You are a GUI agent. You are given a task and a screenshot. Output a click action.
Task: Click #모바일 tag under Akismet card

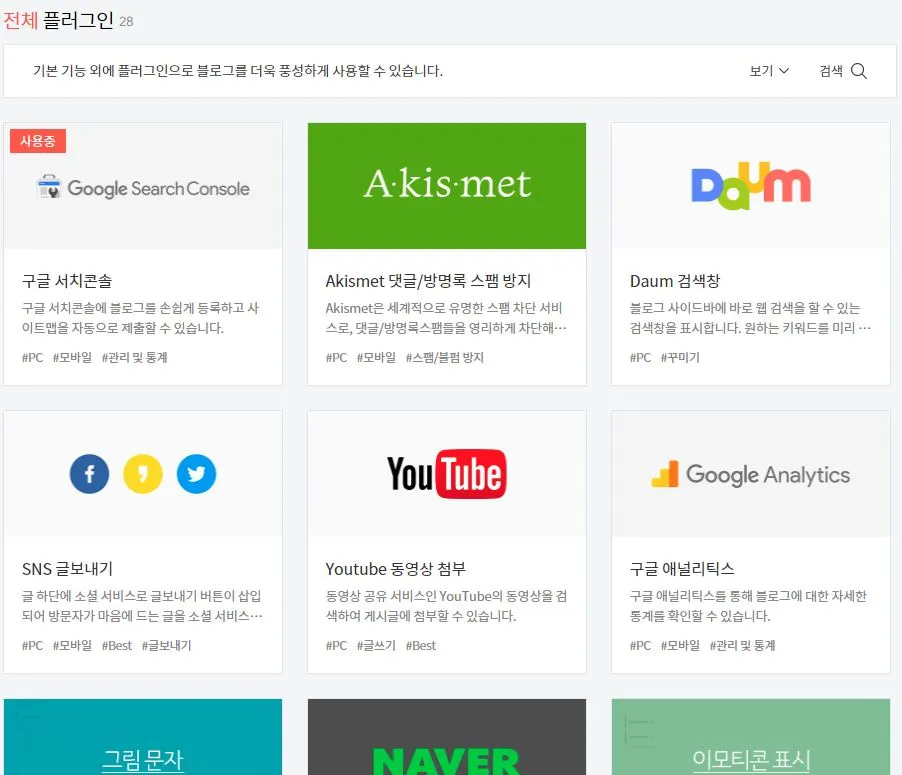(x=376, y=357)
